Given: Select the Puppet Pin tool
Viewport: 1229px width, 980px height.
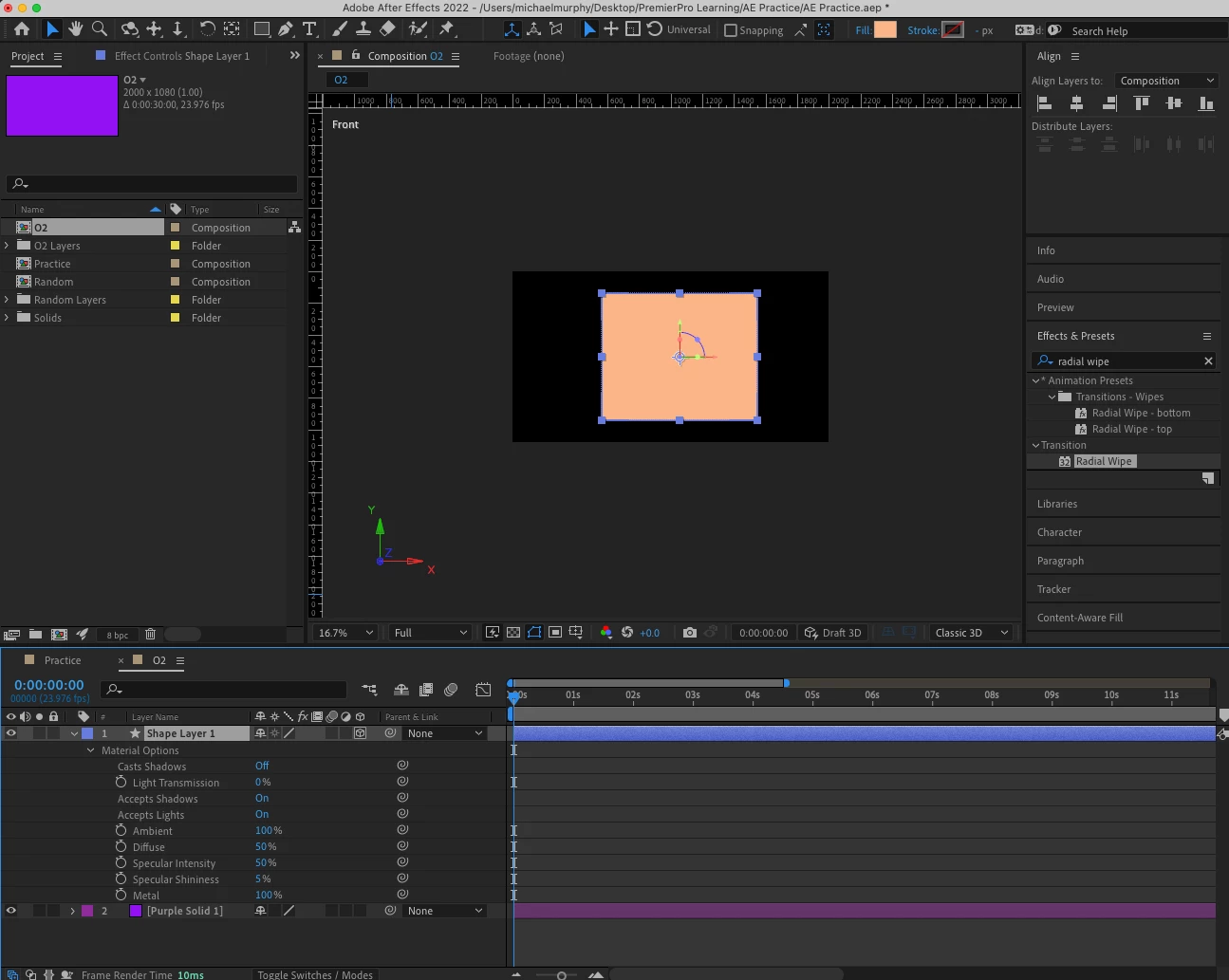Looking at the screenshot, I should [447, 29].
